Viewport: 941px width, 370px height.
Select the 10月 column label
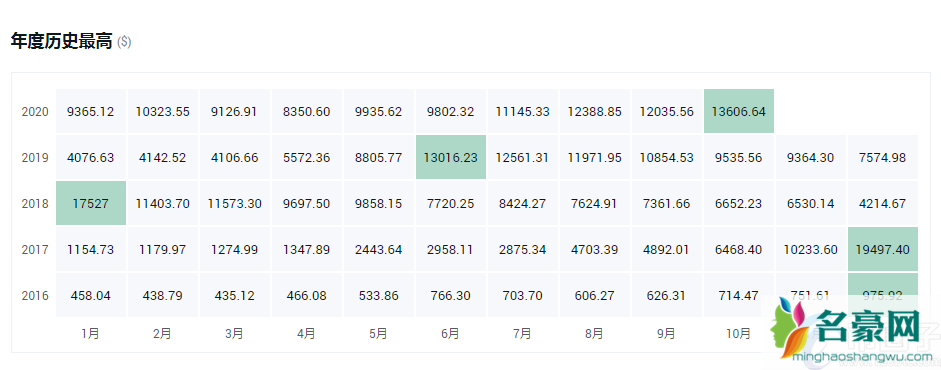pyautogui.click(x=739, y=333)
